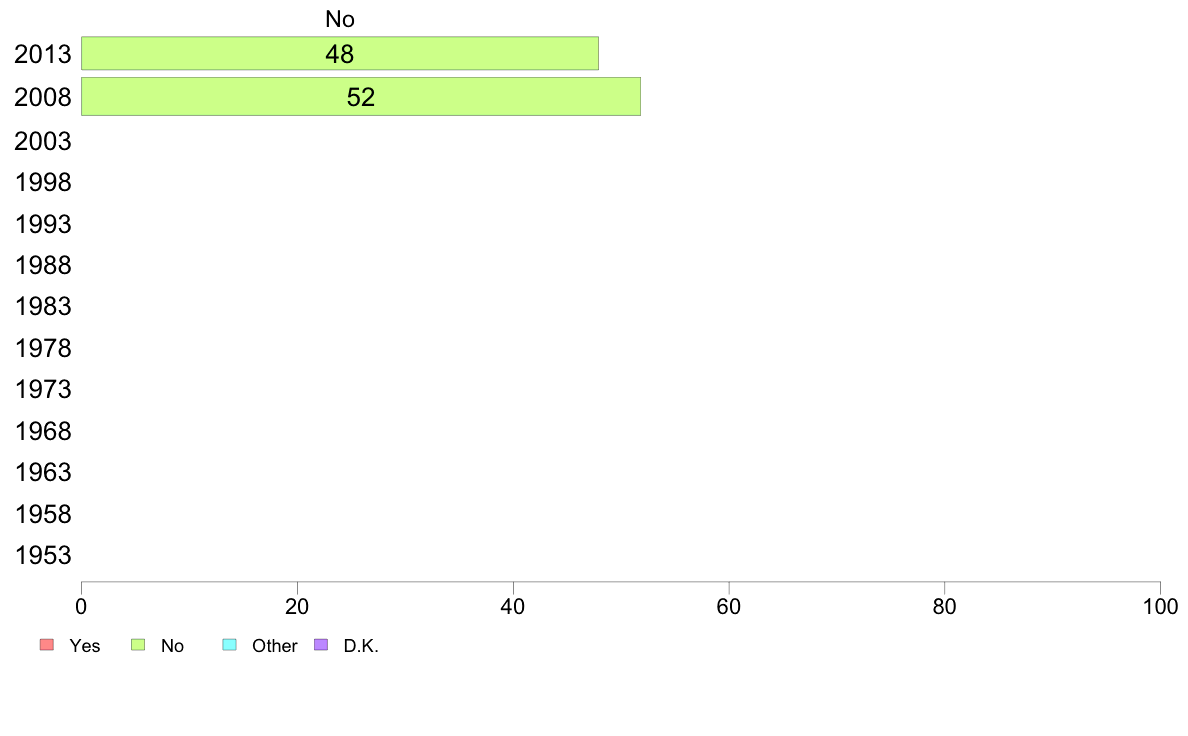Click the 1998 year label

pyautogui.click(x=43, y=183)
